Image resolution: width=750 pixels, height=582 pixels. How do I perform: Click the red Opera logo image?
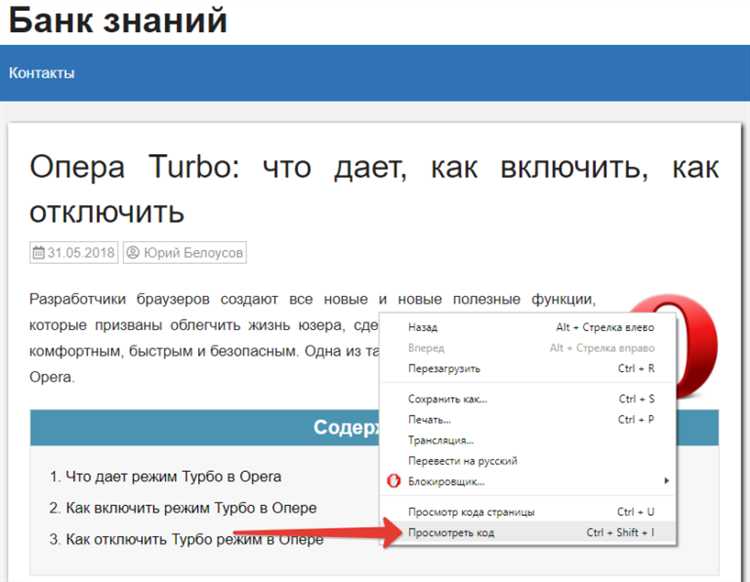point(696,346)
